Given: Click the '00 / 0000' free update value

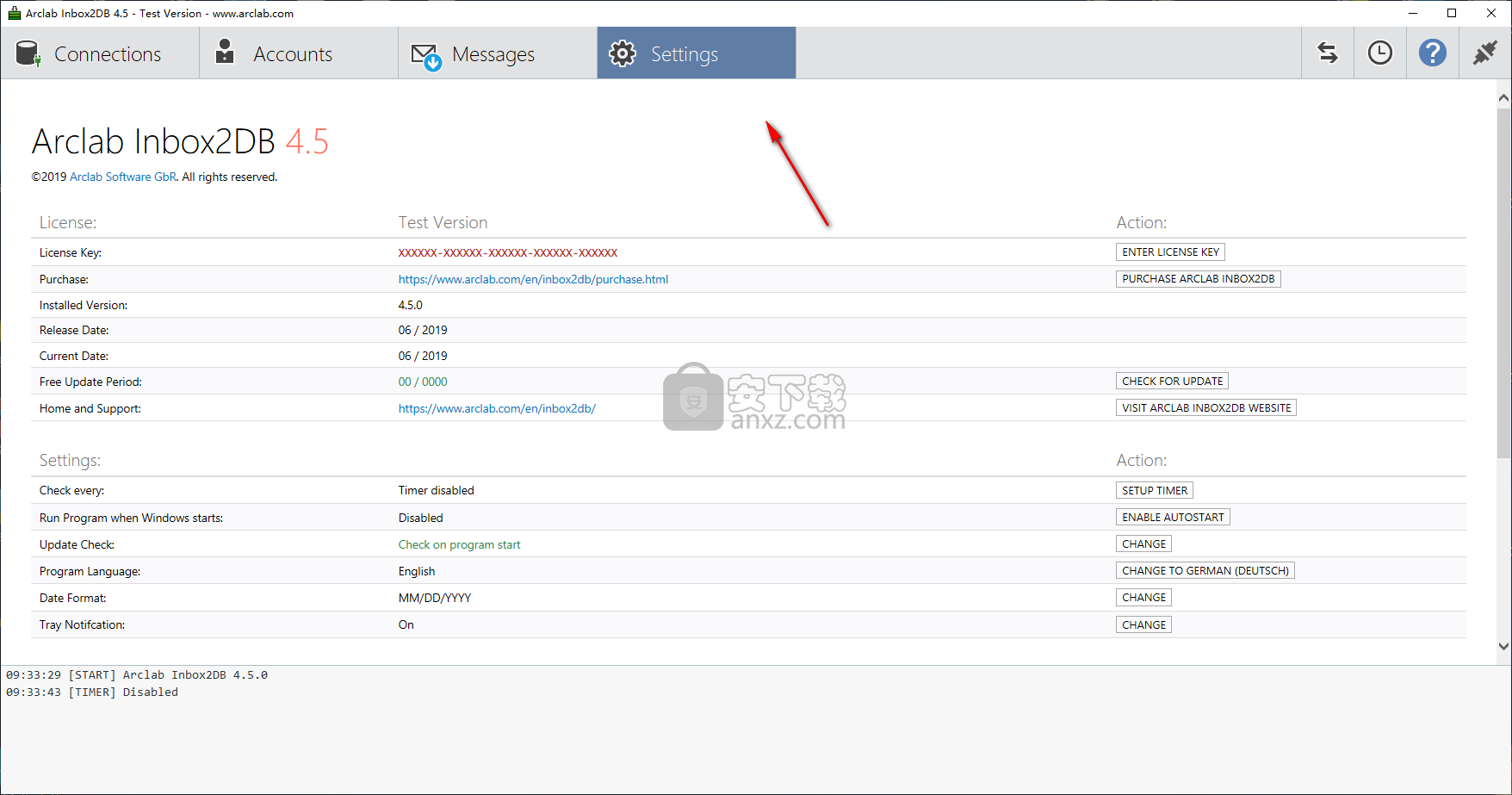Looking at the screenshot, I should pos(423,382).
